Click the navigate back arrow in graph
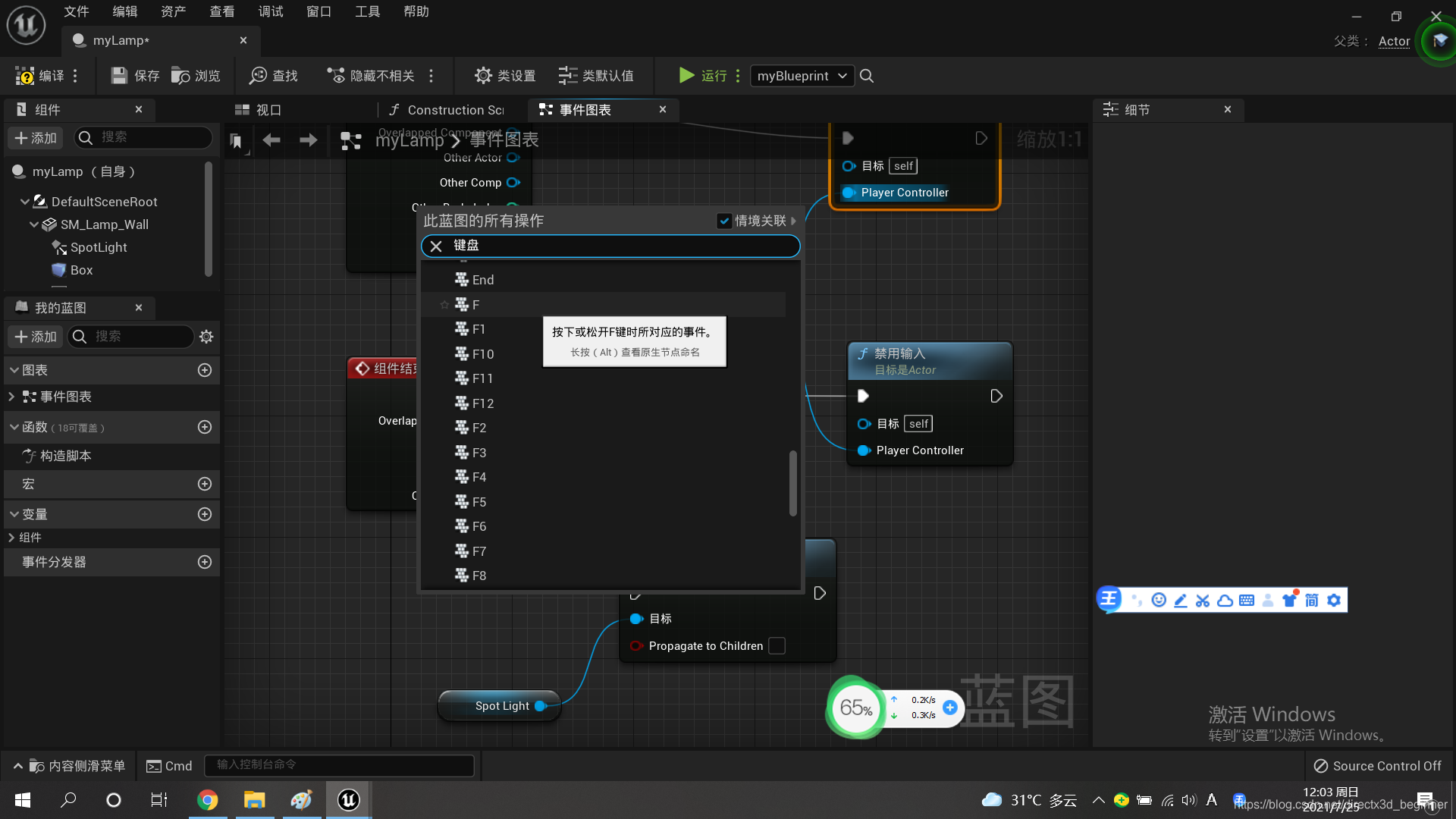 pyautogui.click(x=271, y=140)
